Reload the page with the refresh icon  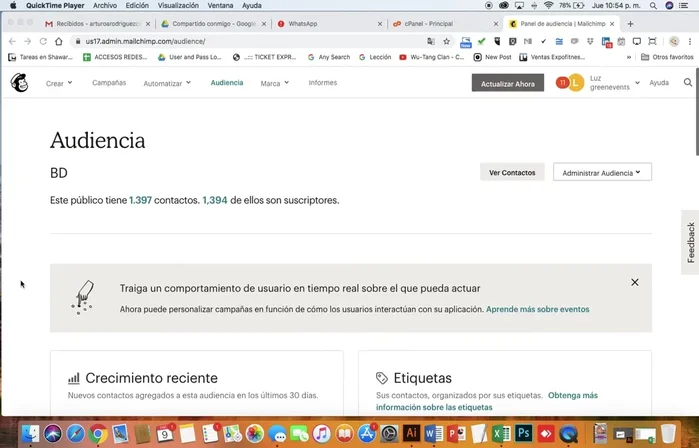coord(43,41)
